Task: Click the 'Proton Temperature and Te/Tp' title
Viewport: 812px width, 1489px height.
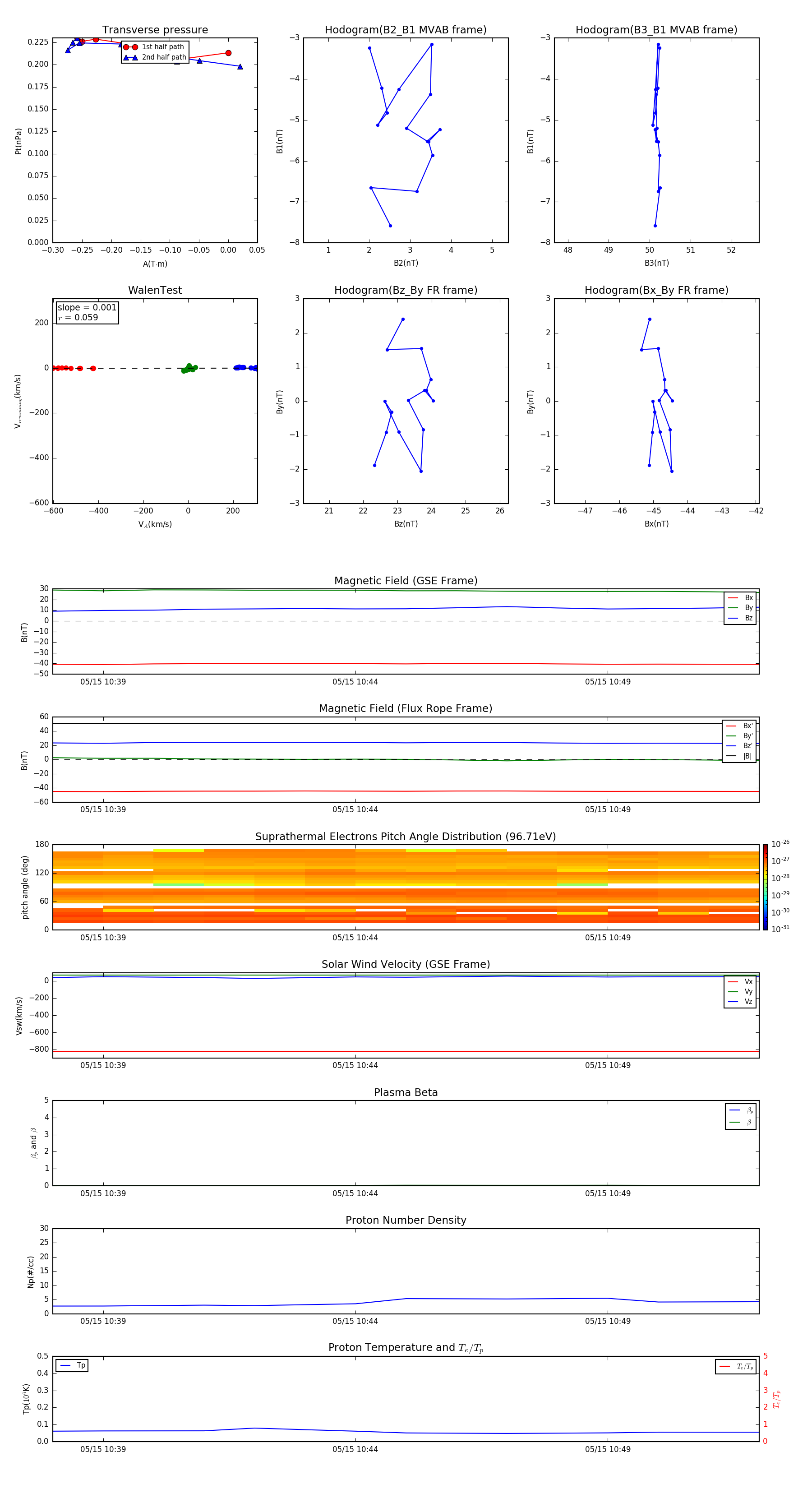Action: (x=406, y=1348)
